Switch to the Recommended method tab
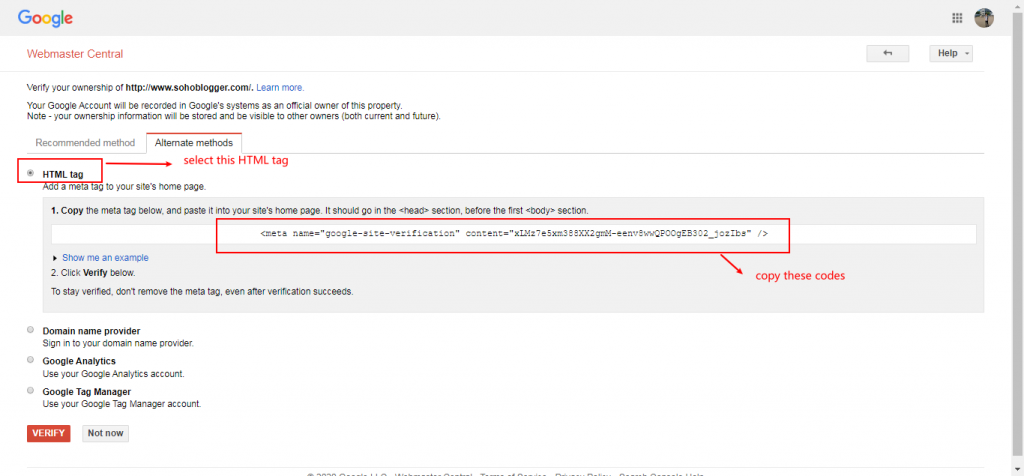 [x=85, y=143]
